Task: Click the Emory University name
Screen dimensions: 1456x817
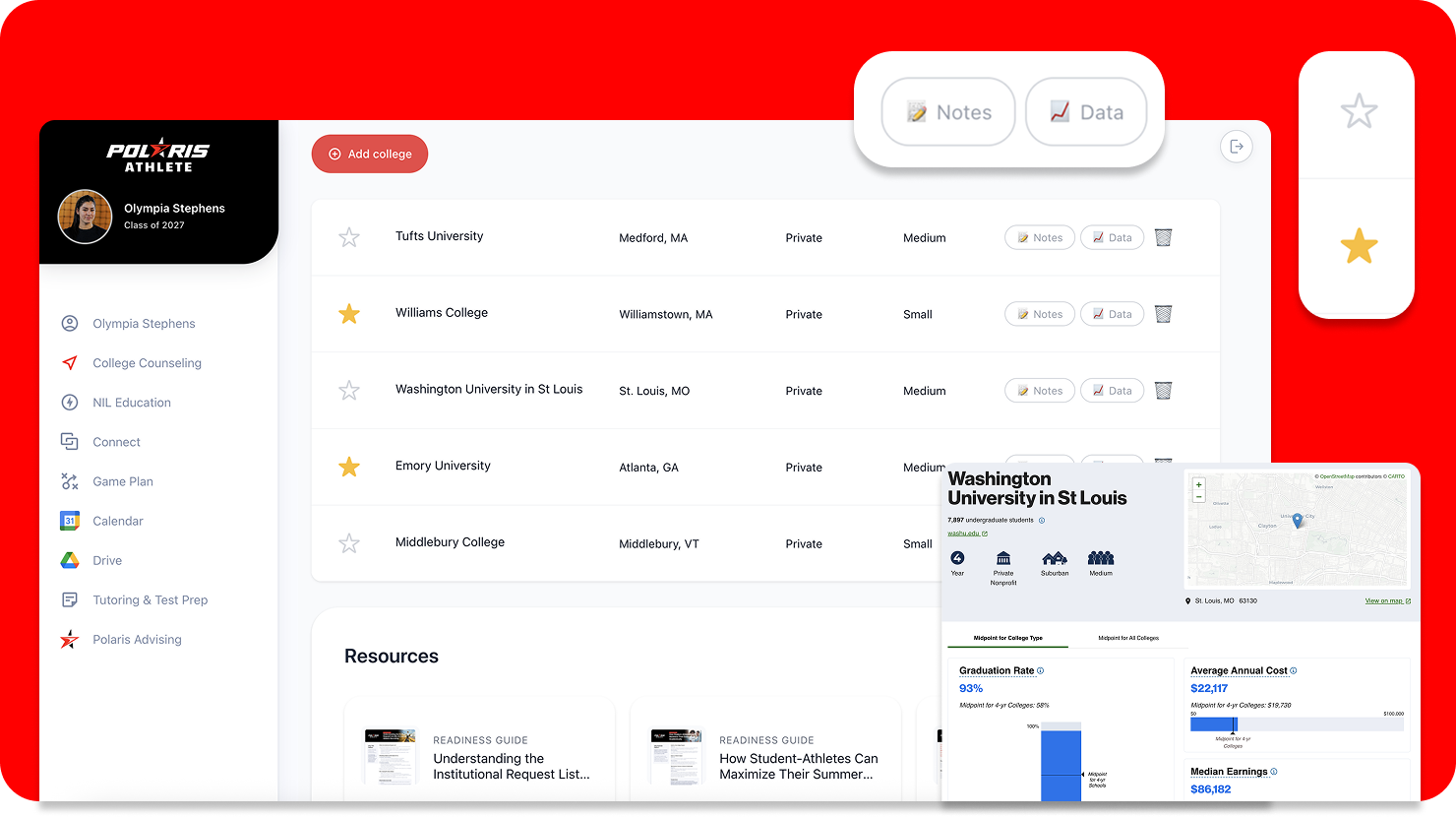Action: pos(443,466)
